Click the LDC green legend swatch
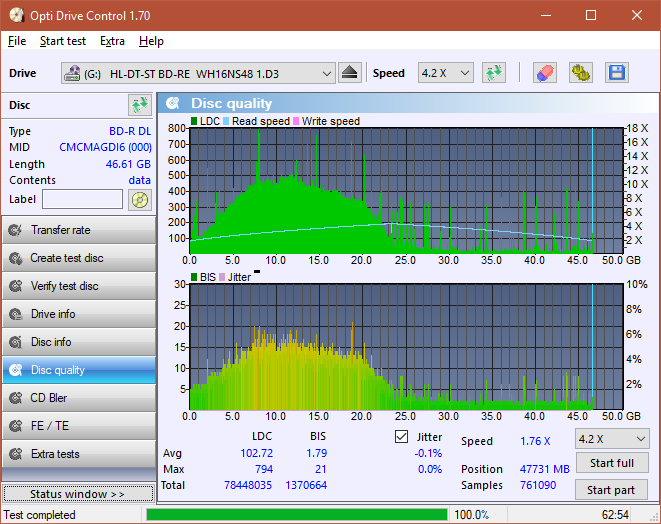 (x=194, y=121)
